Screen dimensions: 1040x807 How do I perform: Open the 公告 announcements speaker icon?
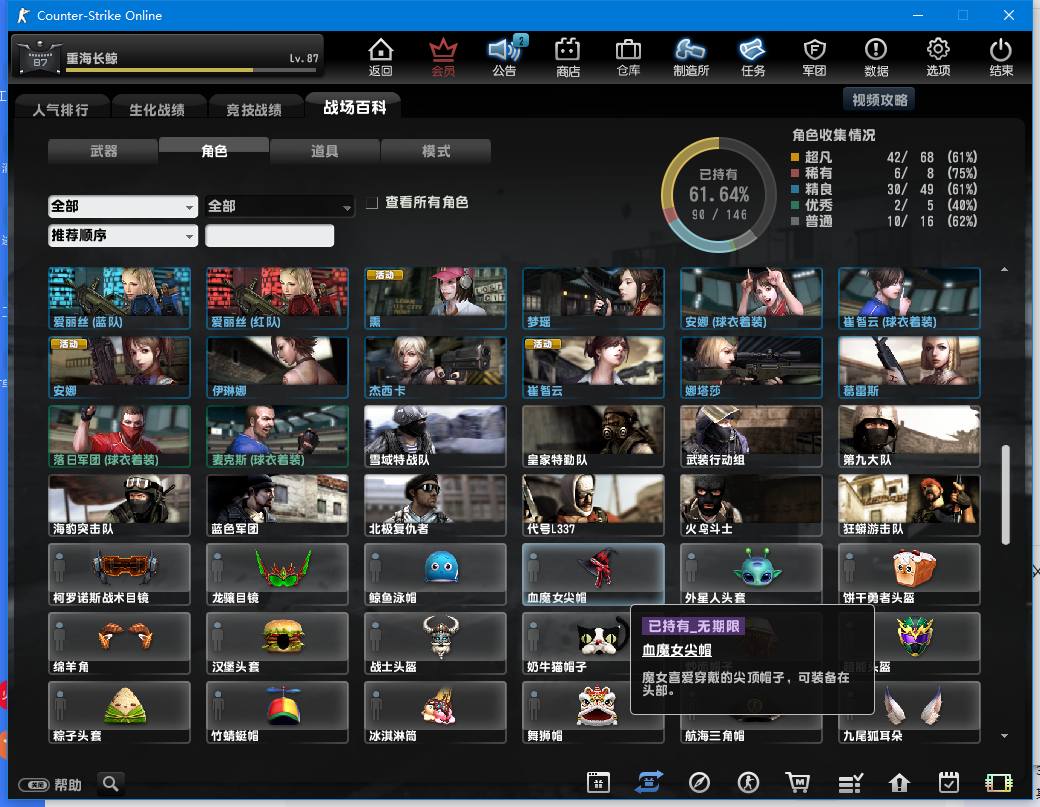pyautogui.click(x=505, y=57)
